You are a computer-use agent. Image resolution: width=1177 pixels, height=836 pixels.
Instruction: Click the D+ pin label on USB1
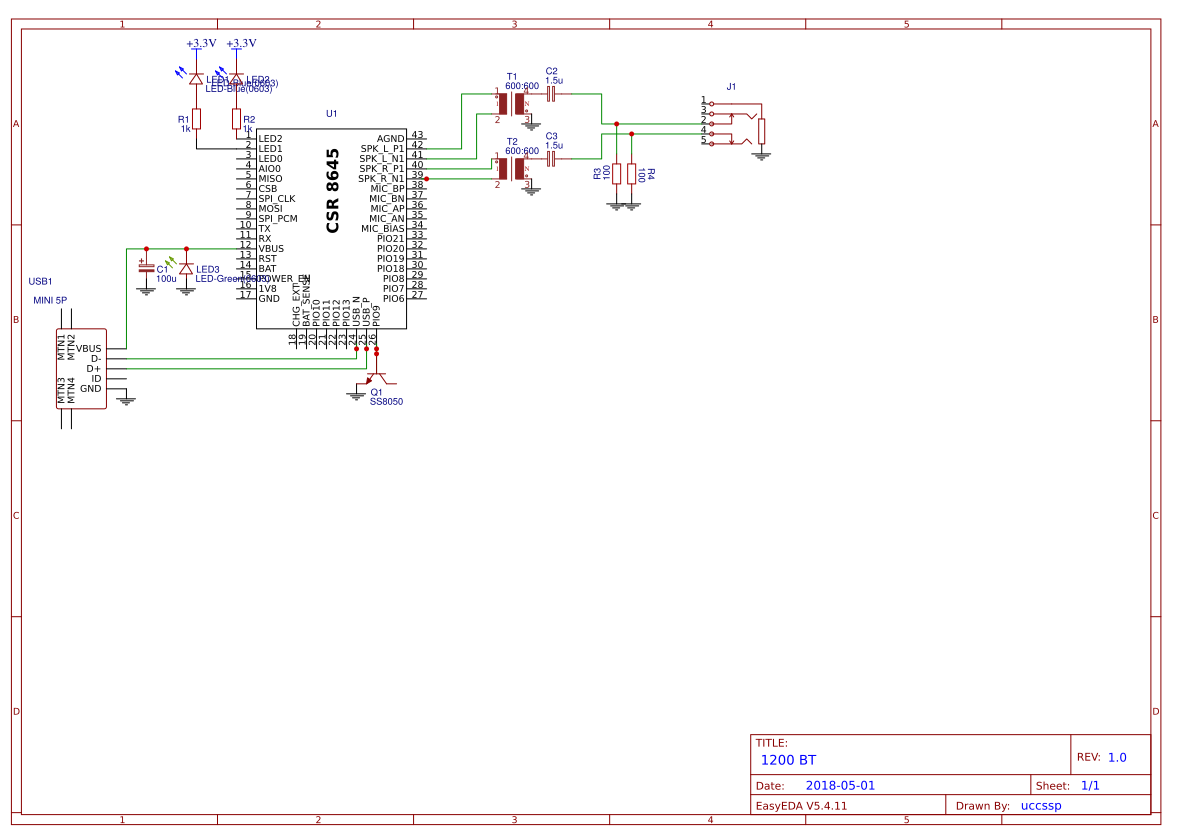pos(94,368)
